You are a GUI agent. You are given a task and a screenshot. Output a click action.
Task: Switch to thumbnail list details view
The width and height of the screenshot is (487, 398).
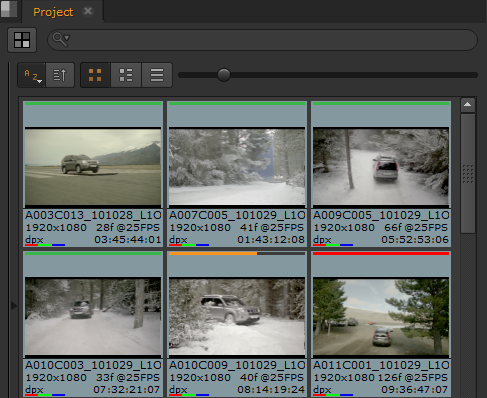coord(126,75)
